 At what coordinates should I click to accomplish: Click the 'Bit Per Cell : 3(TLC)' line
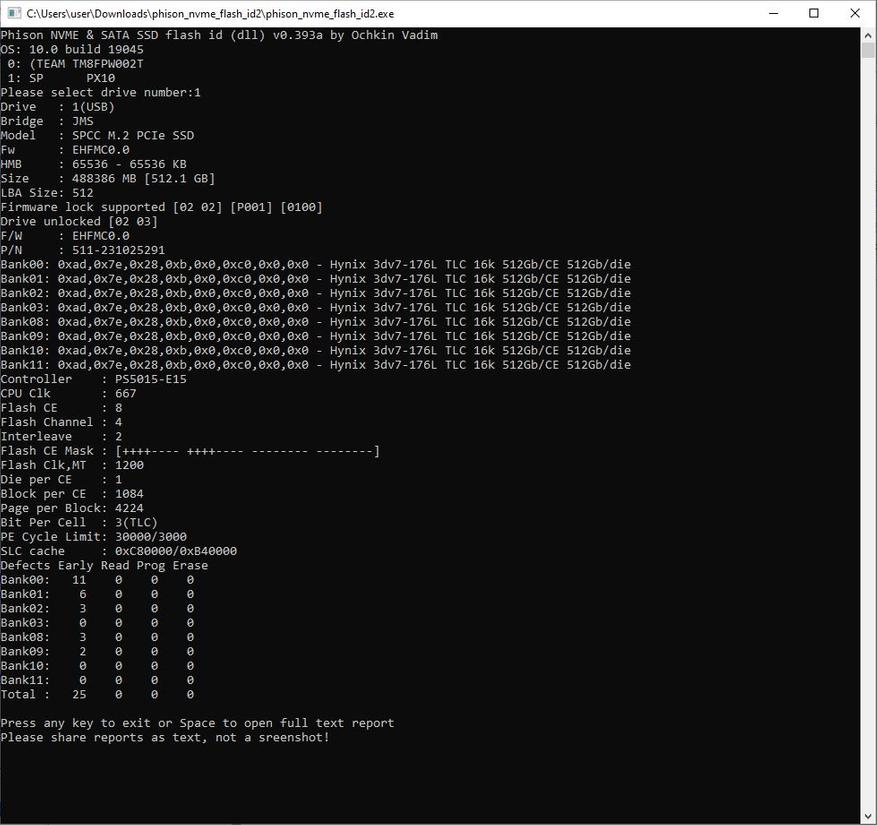coord(79,522)
